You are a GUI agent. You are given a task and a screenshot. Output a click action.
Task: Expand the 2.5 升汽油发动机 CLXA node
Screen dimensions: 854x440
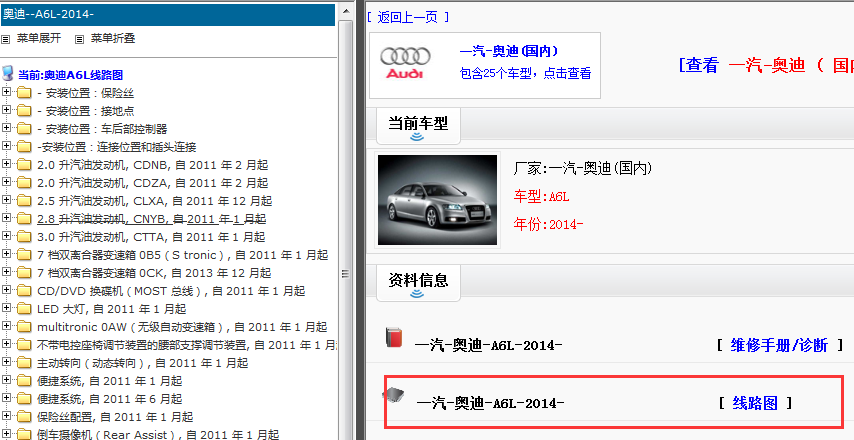pos(7,200)
